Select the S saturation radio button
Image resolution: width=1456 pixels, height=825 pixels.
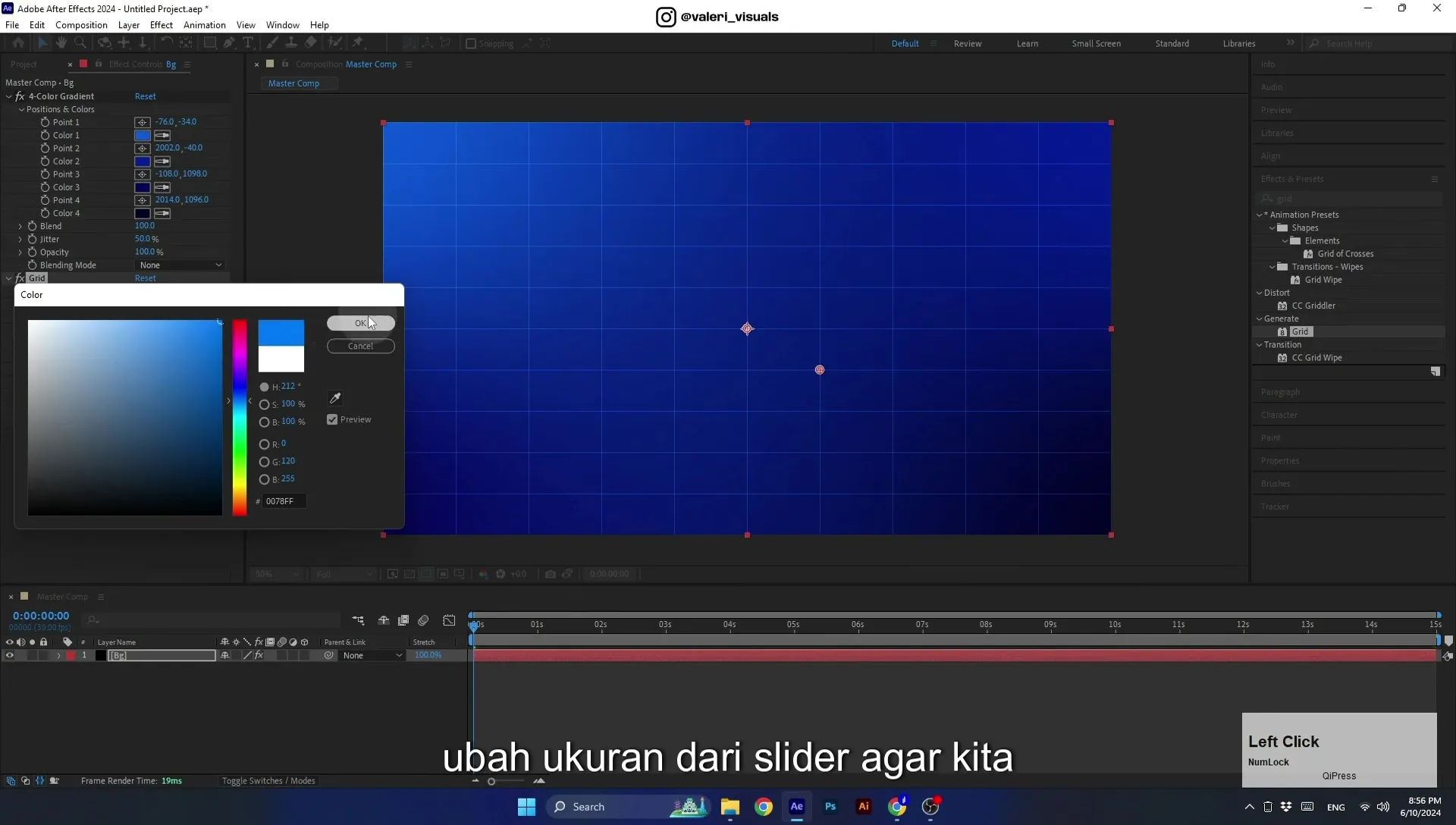(264, 404)
